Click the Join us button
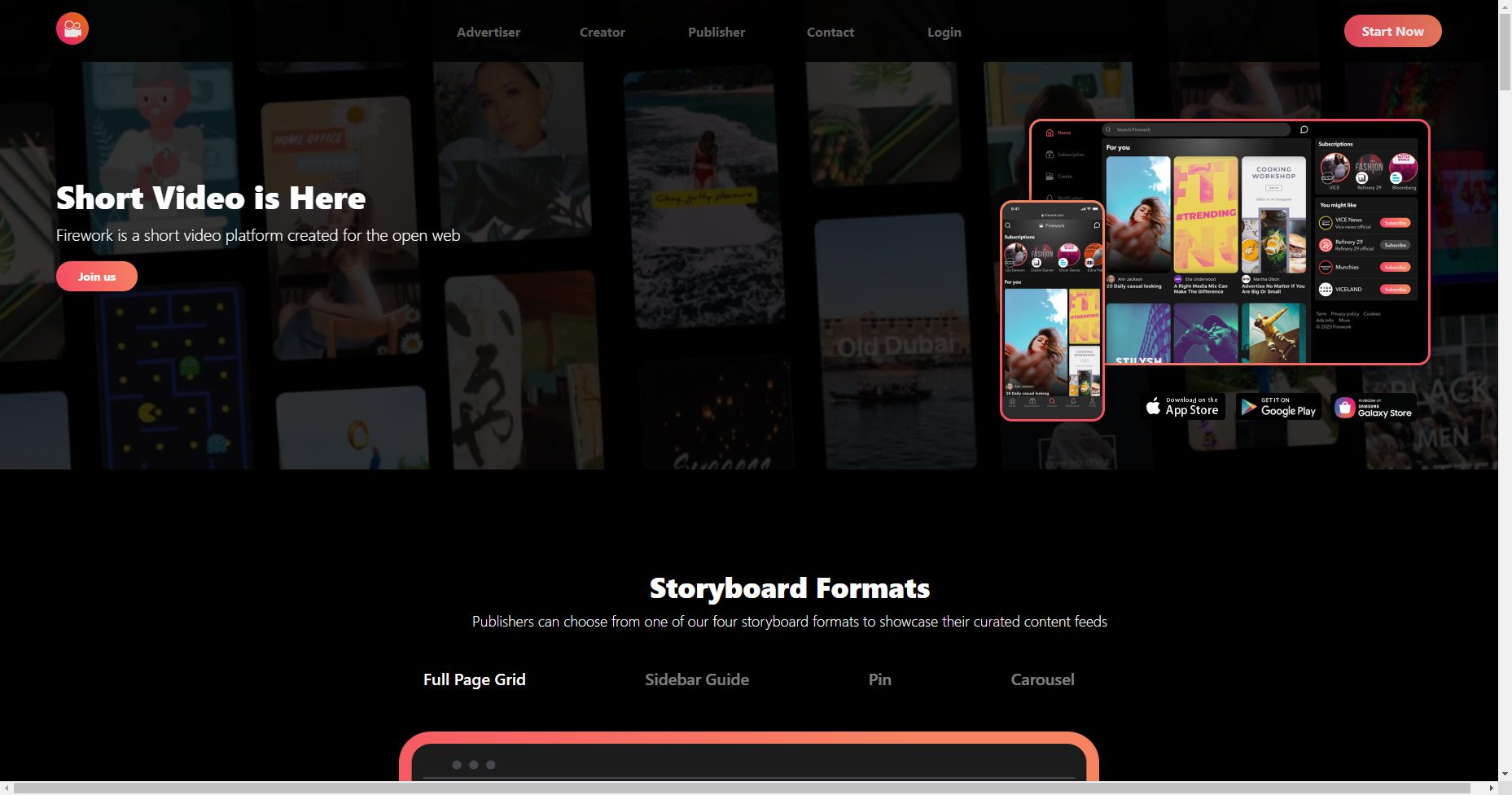Screen dimensions: 1512x795 (x=97, y=277)
